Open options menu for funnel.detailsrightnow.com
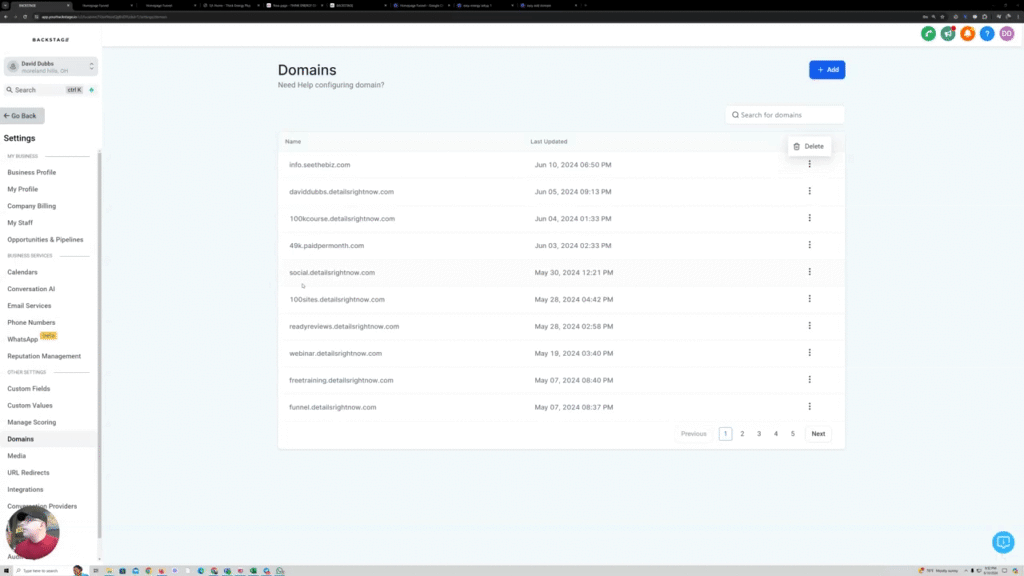Image resolution: width=1024 pixels, height=576 pixels. click(x=809, y=406)
